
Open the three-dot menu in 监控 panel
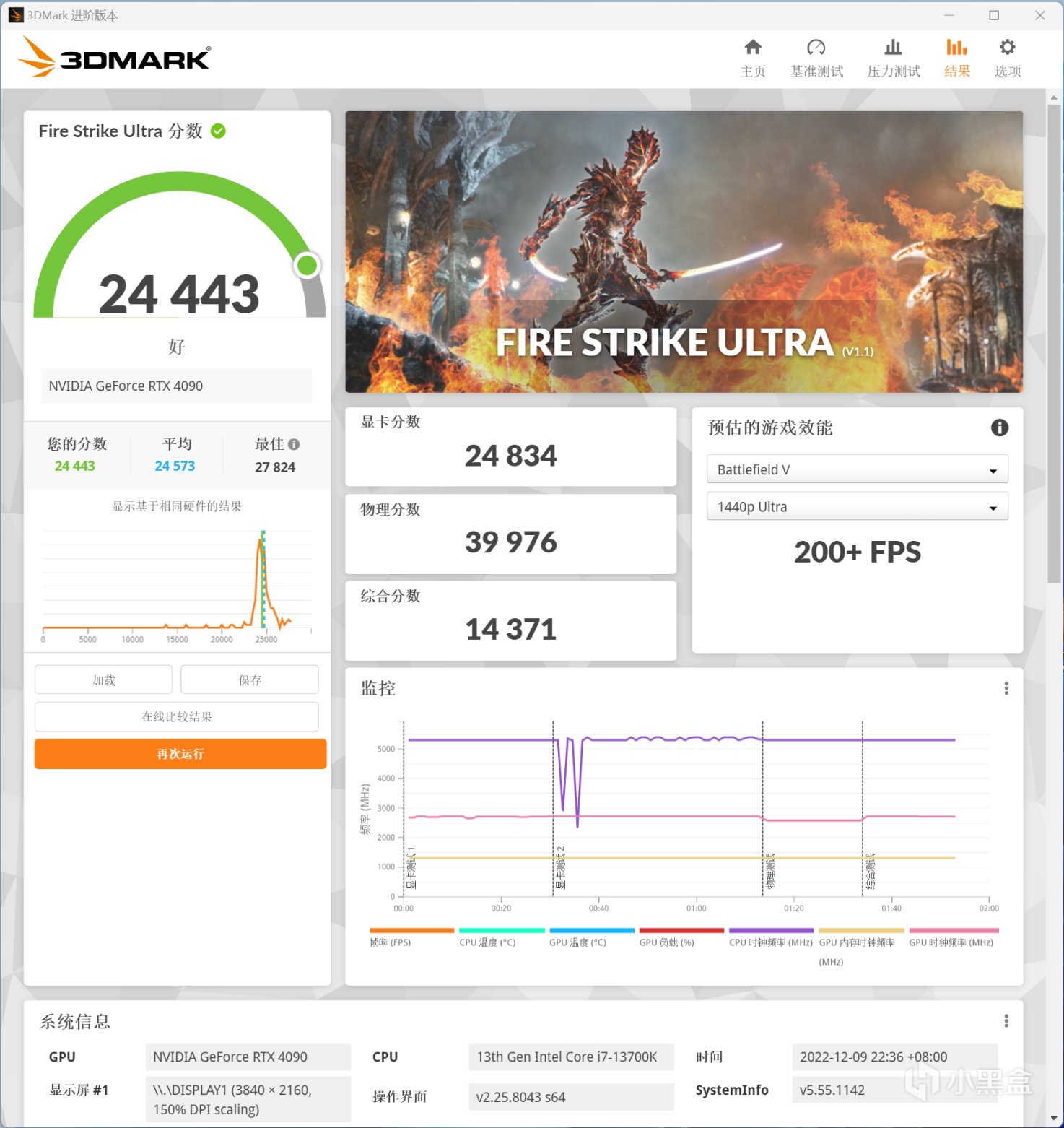pyautogui.click(x=1006, y=688)
